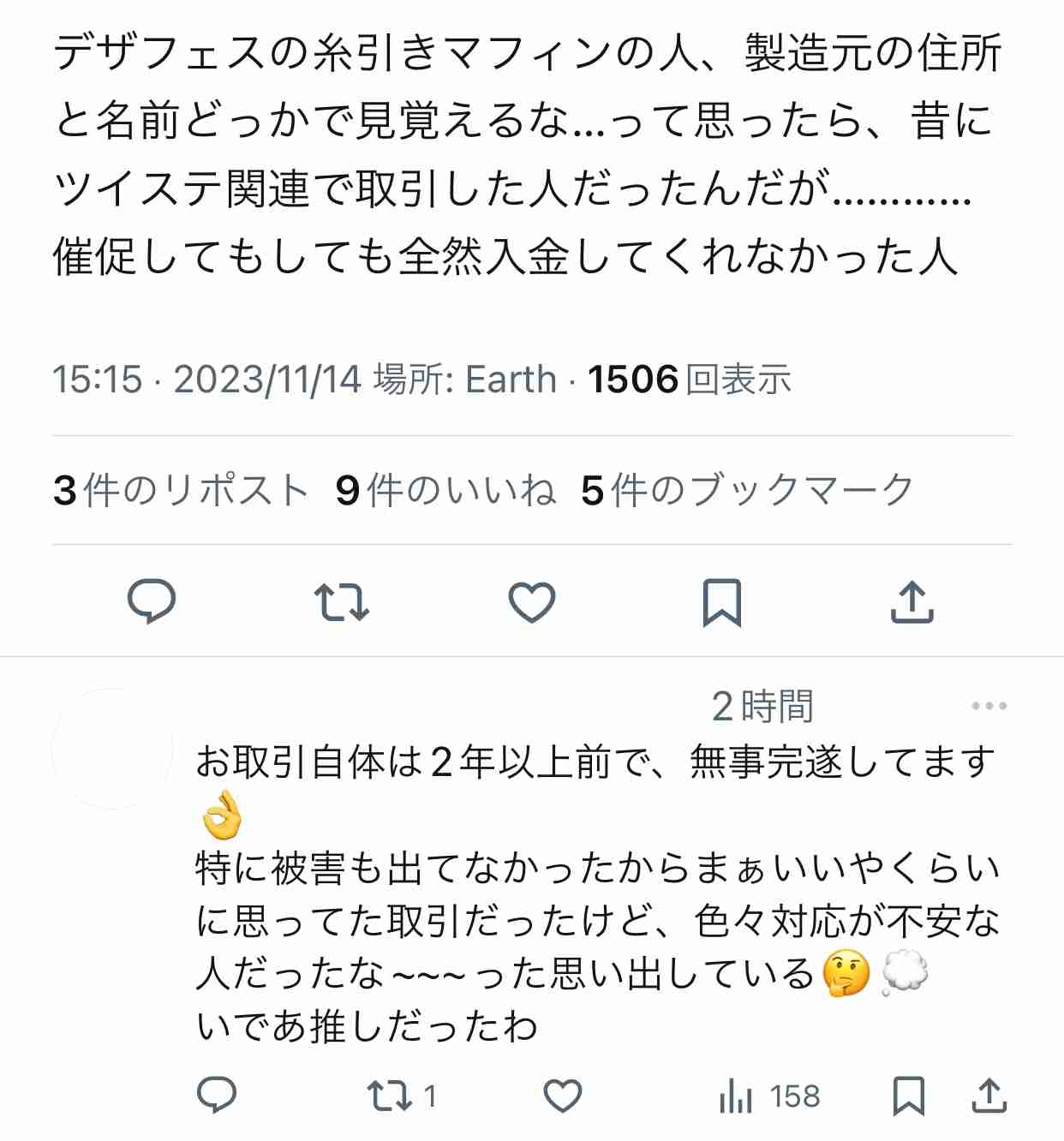Open the list of 3件のリポスト
The image size is (1064, 1141).
point(181,491)
